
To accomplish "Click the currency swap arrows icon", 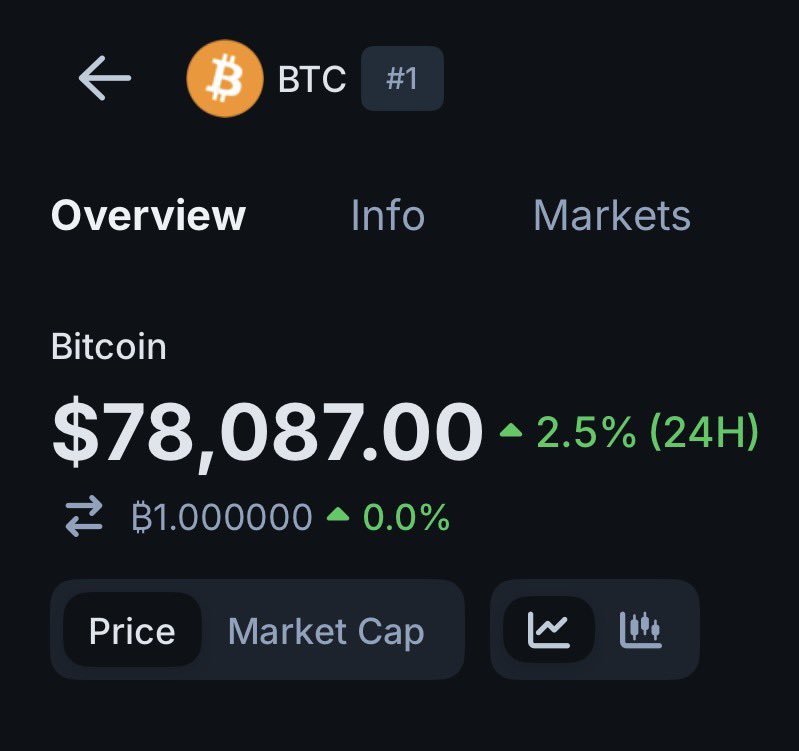I will (84, 517).
